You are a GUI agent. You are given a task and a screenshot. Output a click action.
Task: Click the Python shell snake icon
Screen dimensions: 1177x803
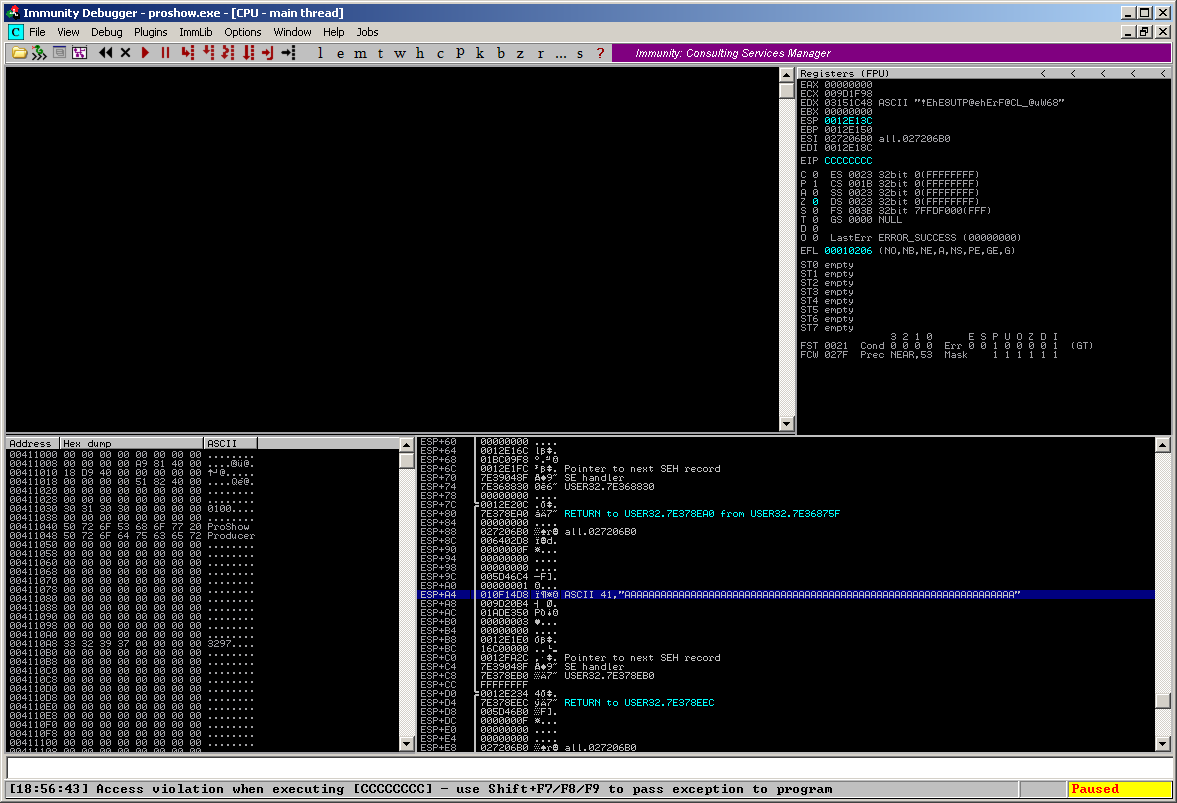[38, 53]
